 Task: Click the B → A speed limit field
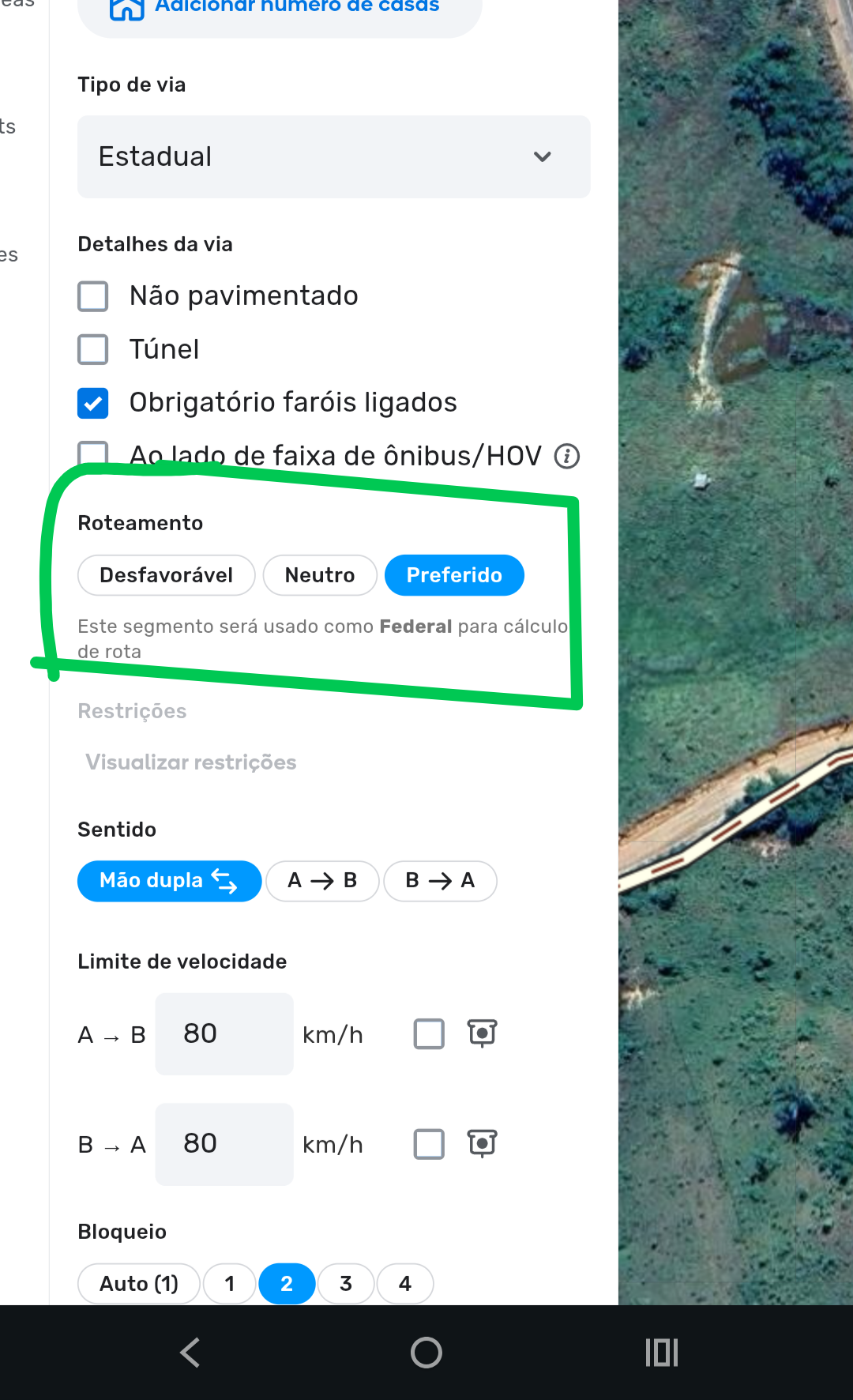[224, 1144]
